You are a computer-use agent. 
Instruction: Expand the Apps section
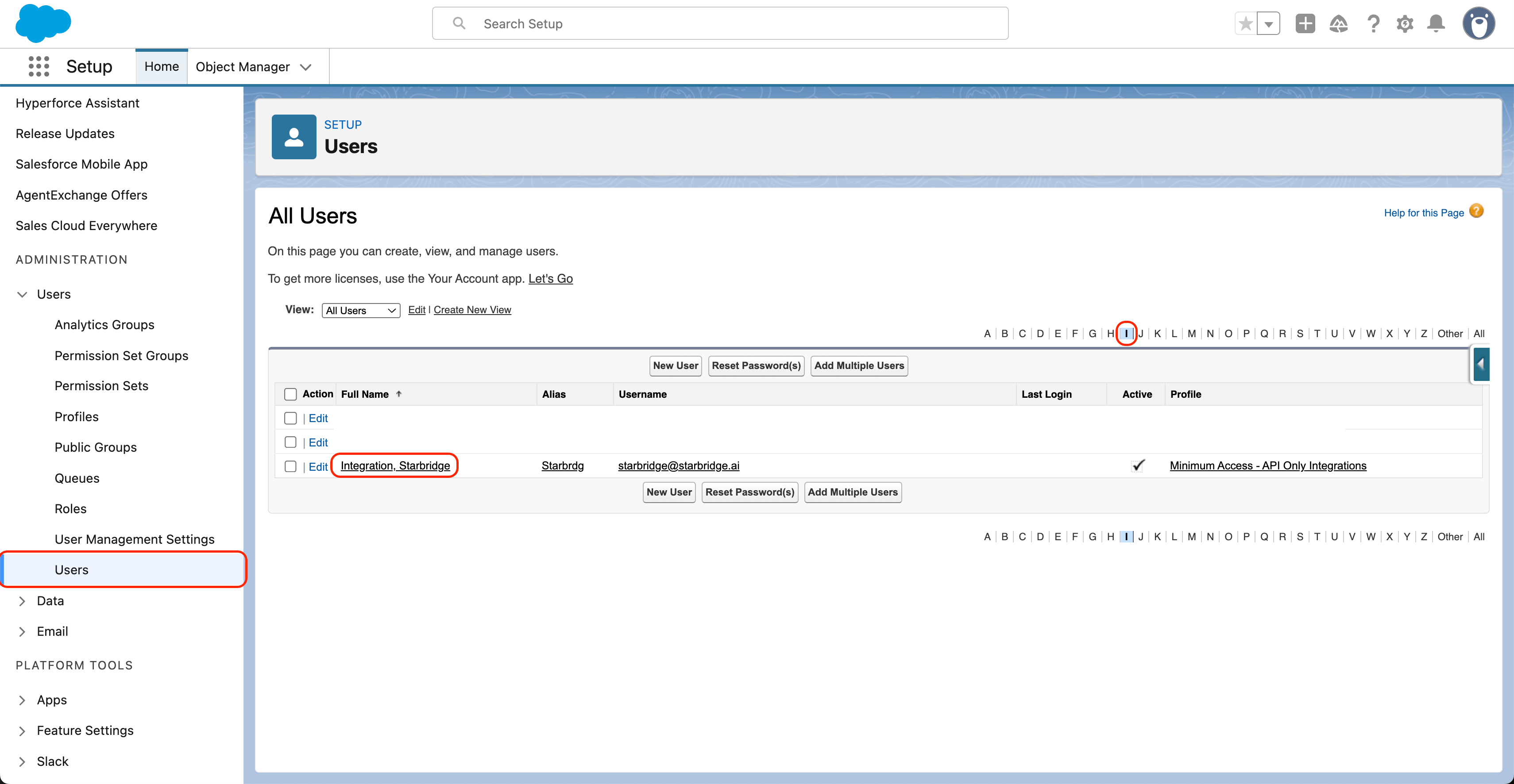[x=22, y=700]
